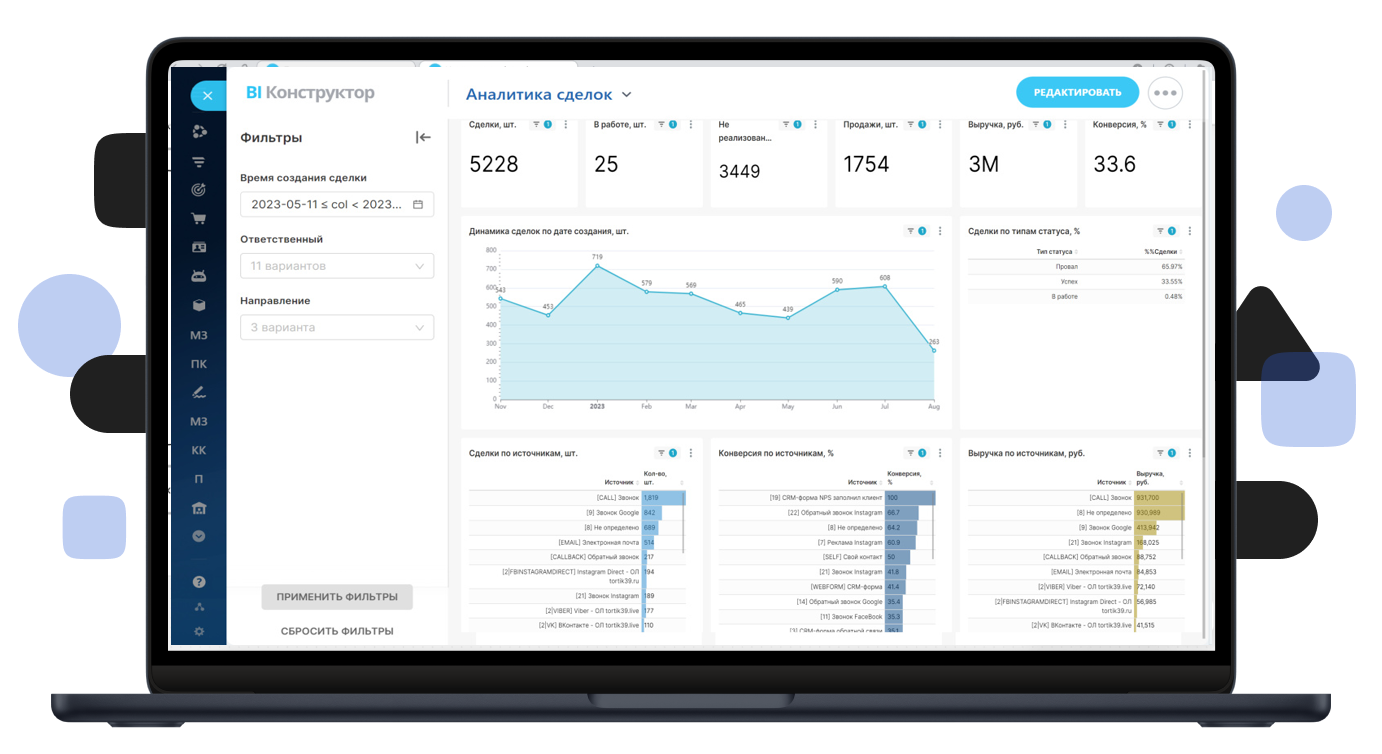
Task: Open the box cube icon in sidebar
Action: click(199, 305)
